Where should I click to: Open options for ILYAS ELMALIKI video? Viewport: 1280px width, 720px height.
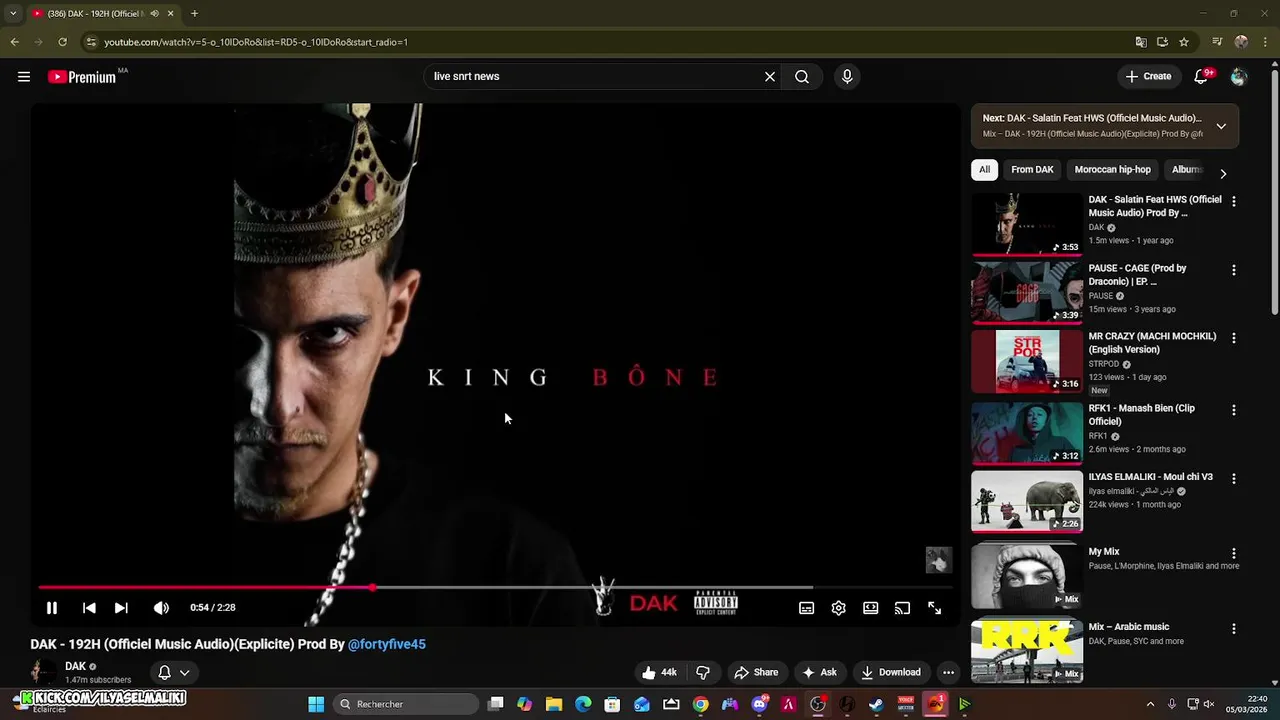(1233, 479)
